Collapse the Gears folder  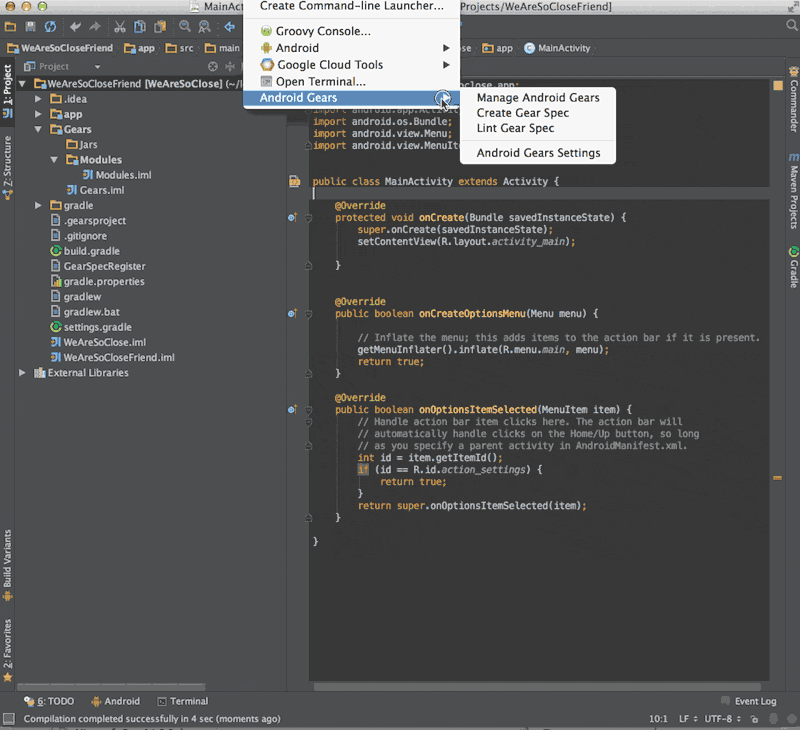point(38,129)
